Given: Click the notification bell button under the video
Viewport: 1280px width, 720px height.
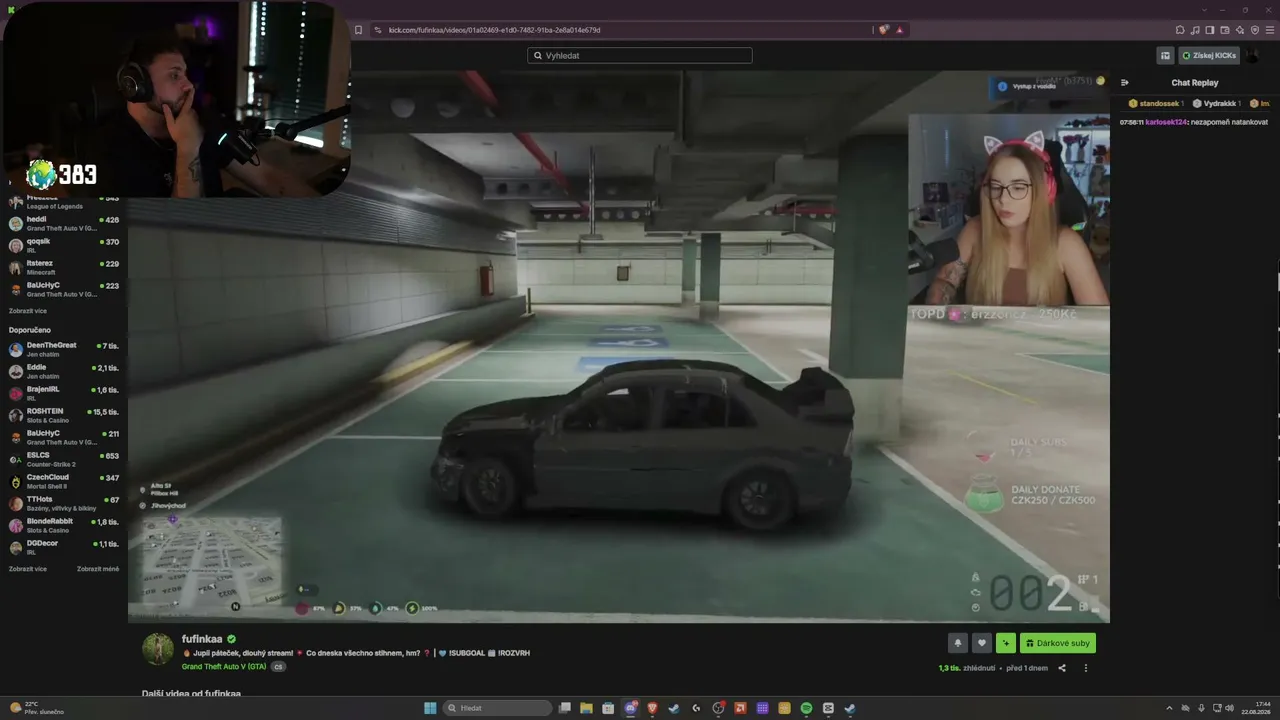Looking at the screenshot, I should click(x=958, y=643).
